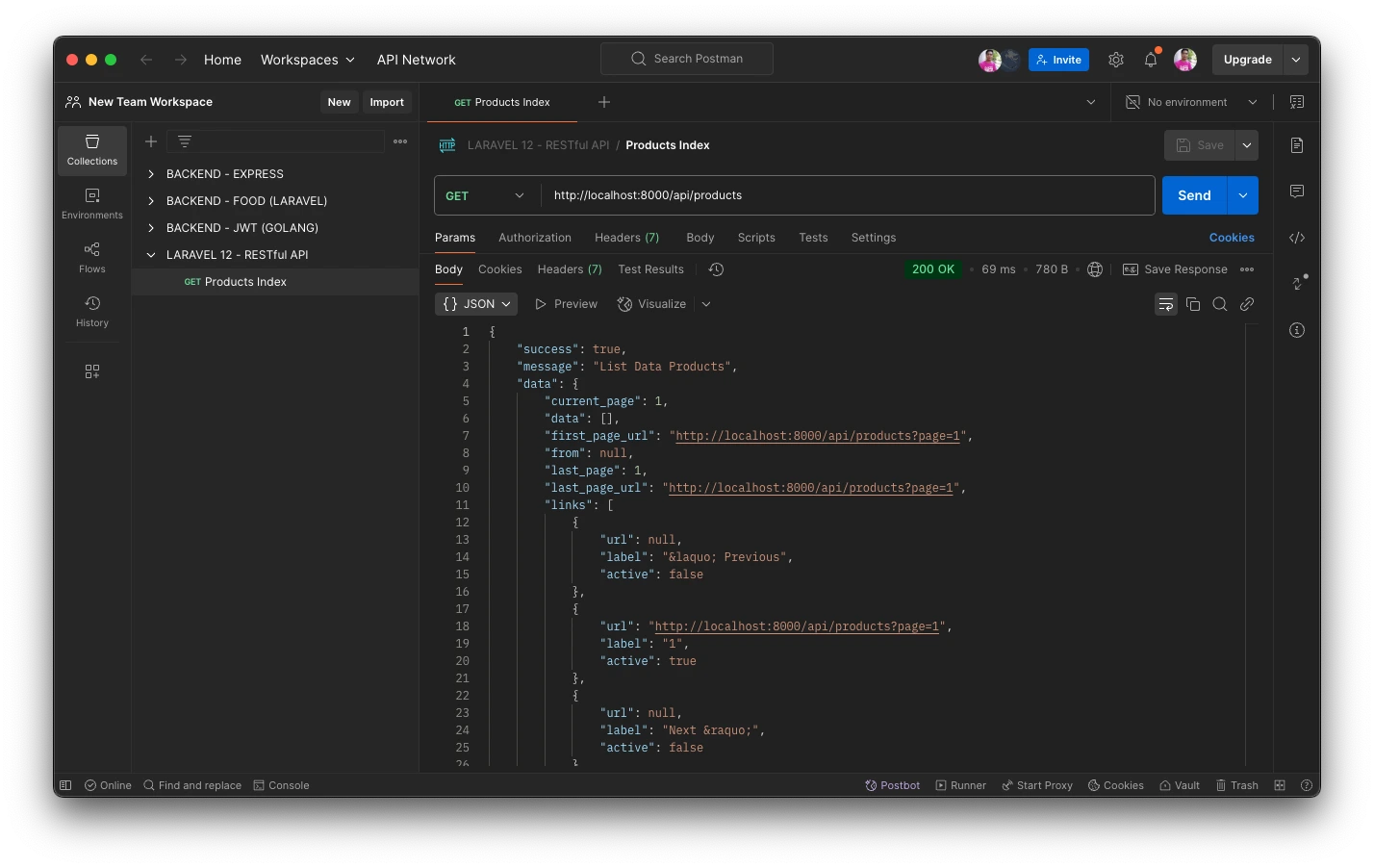Switch to the Settings tab
This screenshot has width=1374, height=868.
coord(874,238)
